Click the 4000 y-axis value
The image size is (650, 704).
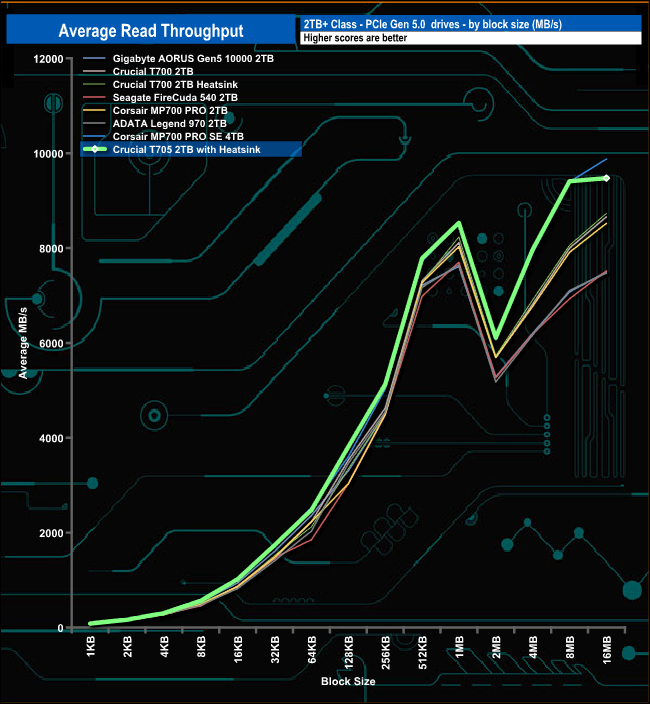point(51,438)
